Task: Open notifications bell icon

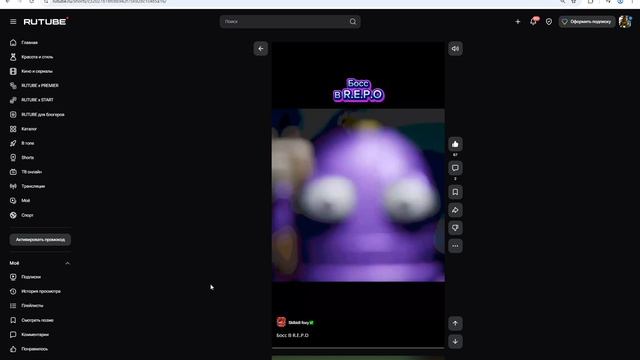Action: 533,22
